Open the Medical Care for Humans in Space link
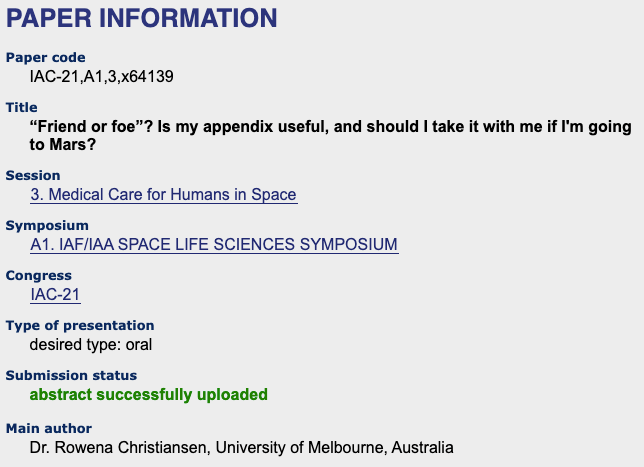 click(x=163, y=194)
